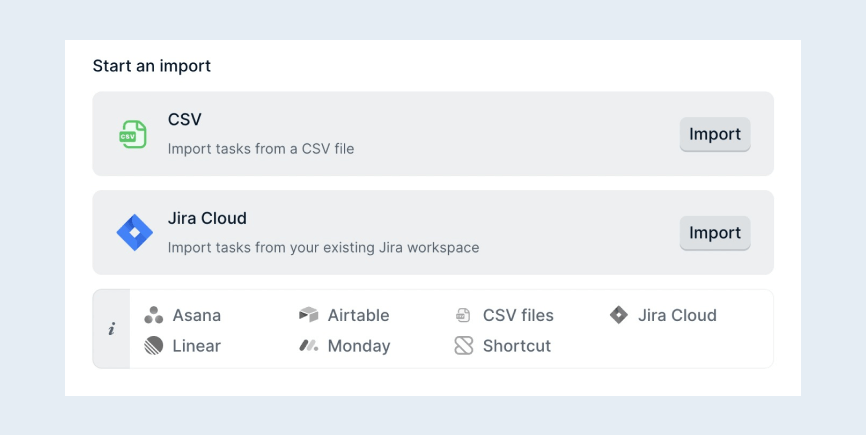Click the Airtable box icon
This screenshot has width=866, height=435.
click(x=309, y=315)
